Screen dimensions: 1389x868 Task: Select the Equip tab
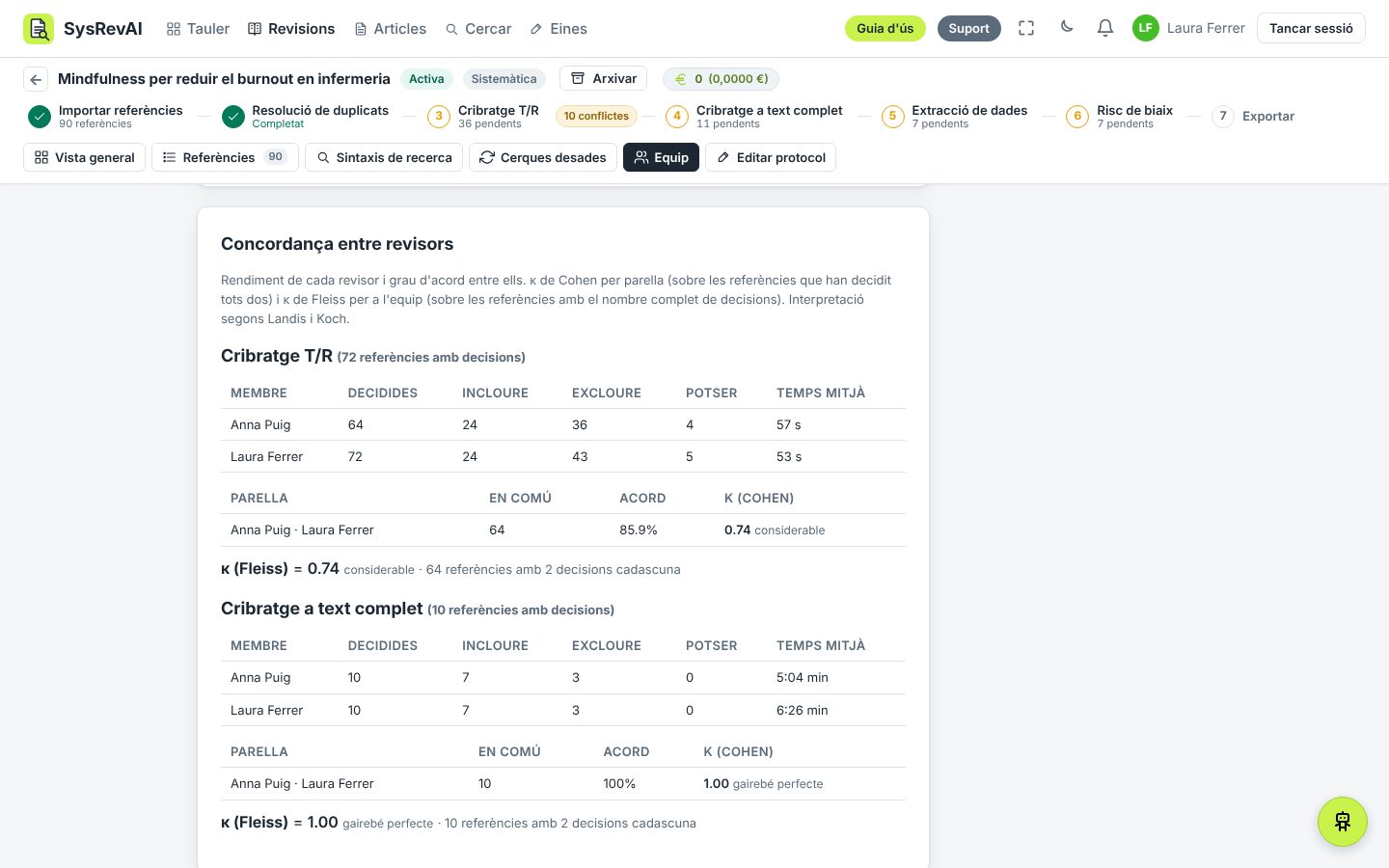pyautogui.click(x=662, y=157)
